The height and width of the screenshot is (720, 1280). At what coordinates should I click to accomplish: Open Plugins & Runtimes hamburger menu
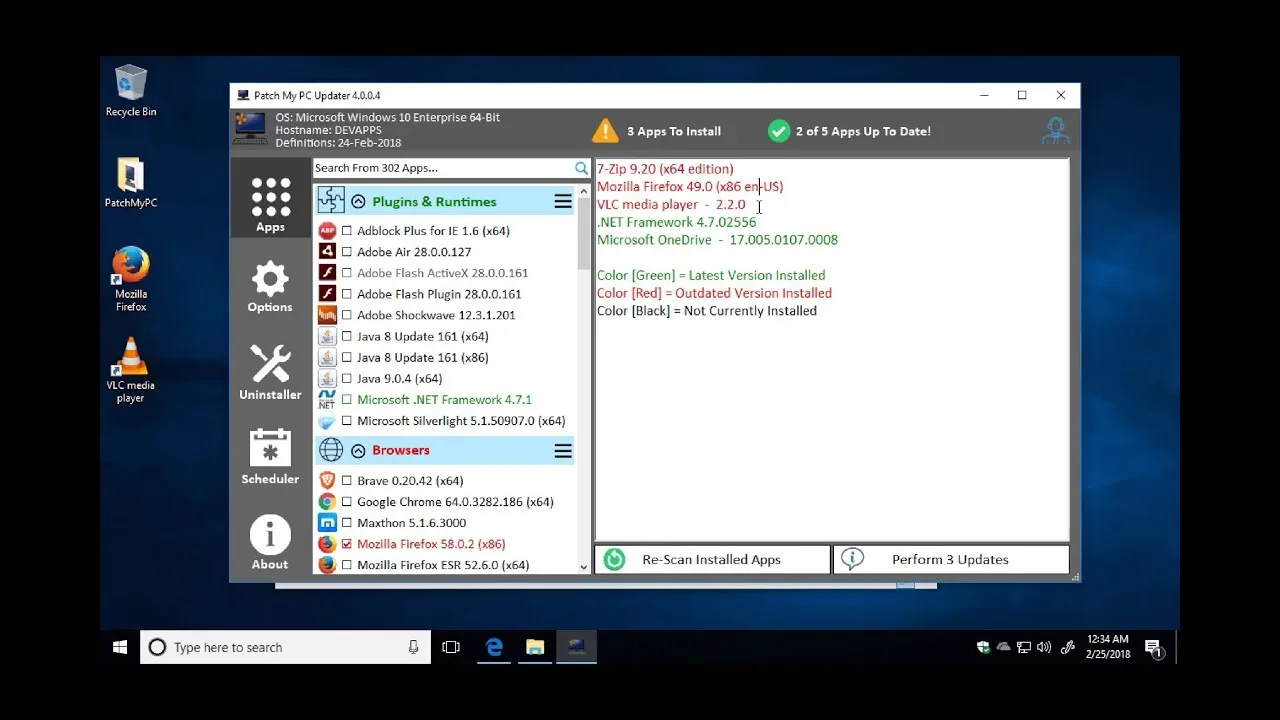[x=563, y=201]
